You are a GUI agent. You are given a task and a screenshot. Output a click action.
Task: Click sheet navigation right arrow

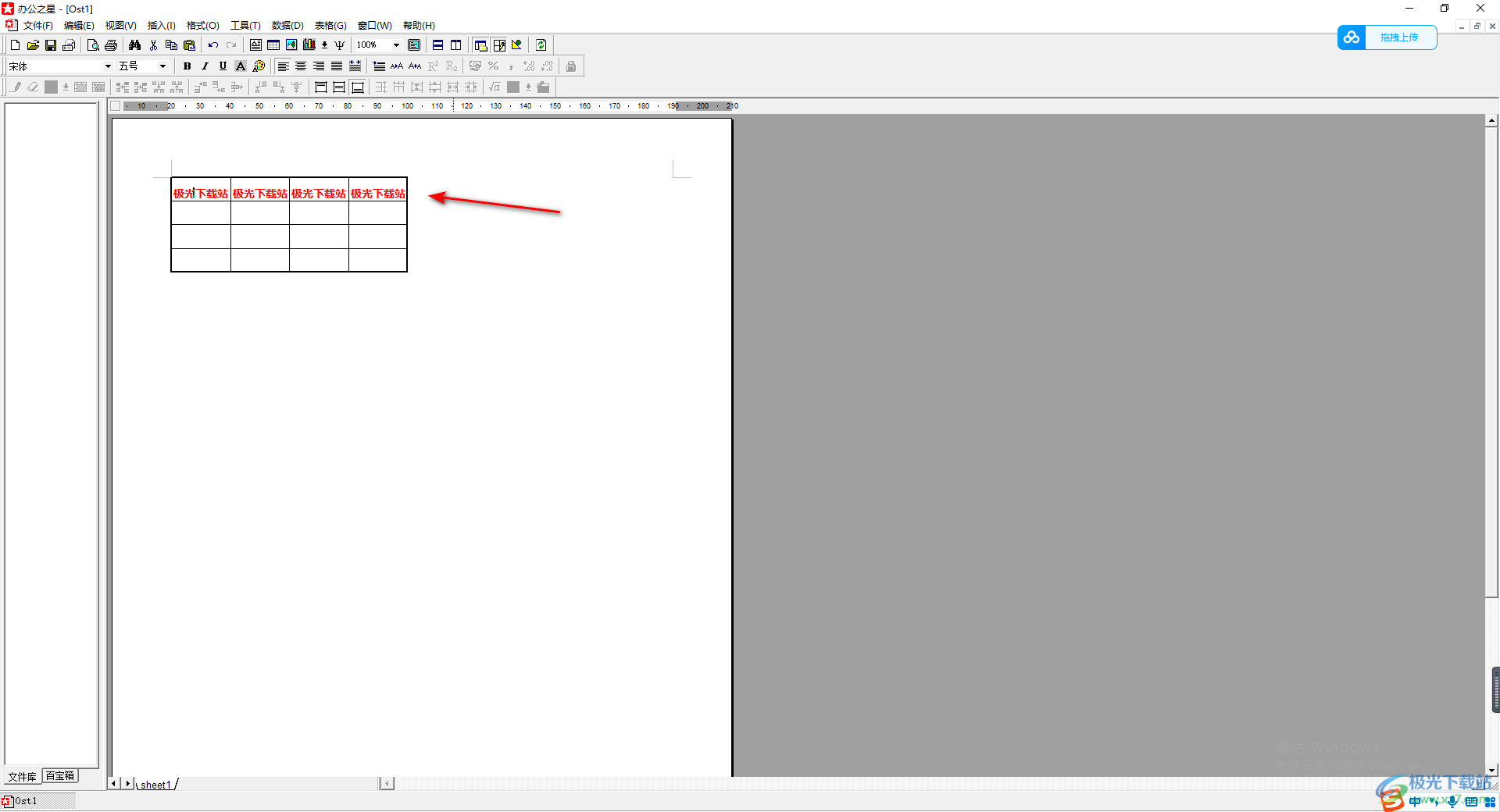pos(127,783)
